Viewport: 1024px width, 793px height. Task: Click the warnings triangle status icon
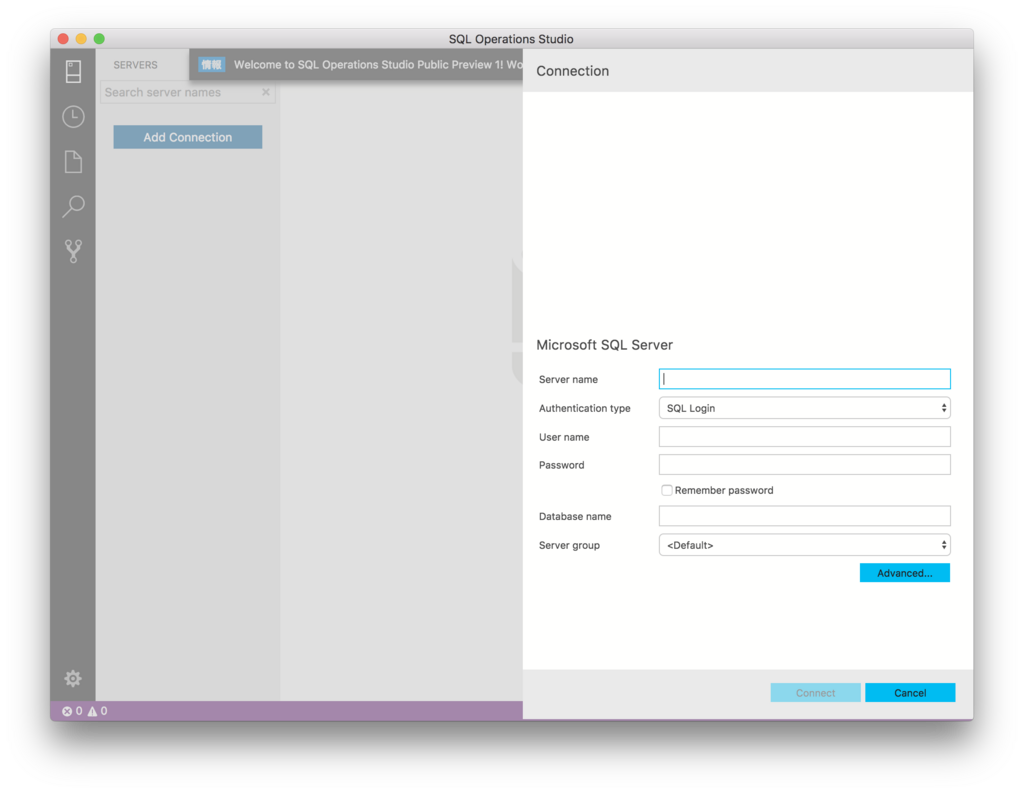(92, 711)
